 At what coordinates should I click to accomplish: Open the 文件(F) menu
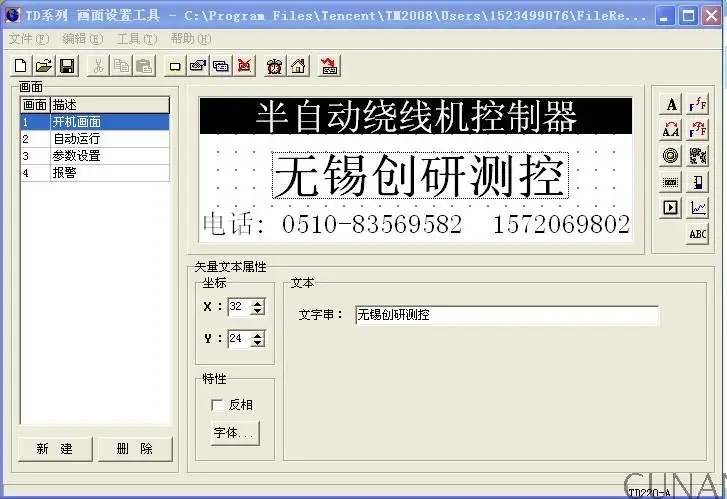[28, 39]
